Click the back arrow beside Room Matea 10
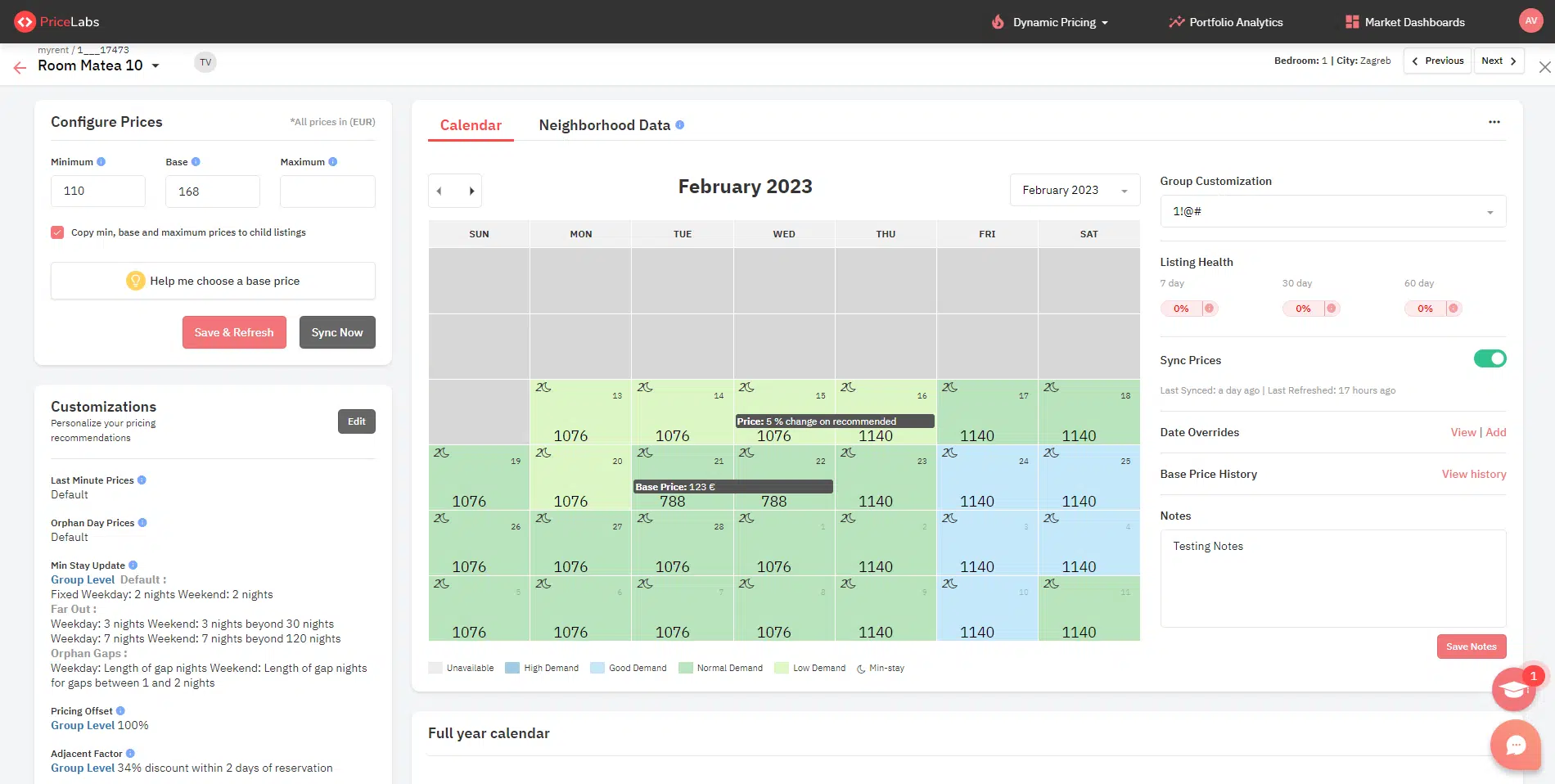 tap(19, 67)
